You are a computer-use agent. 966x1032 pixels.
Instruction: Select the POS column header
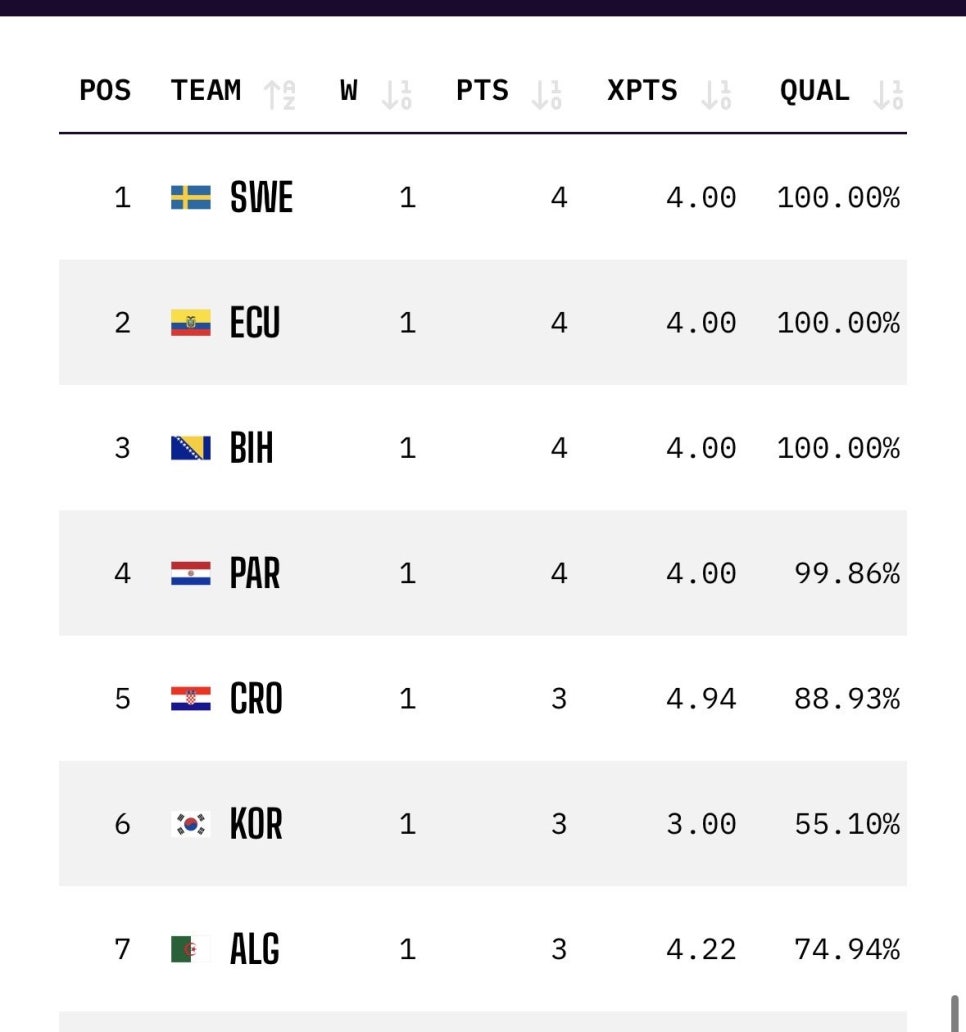pos(105,90)
